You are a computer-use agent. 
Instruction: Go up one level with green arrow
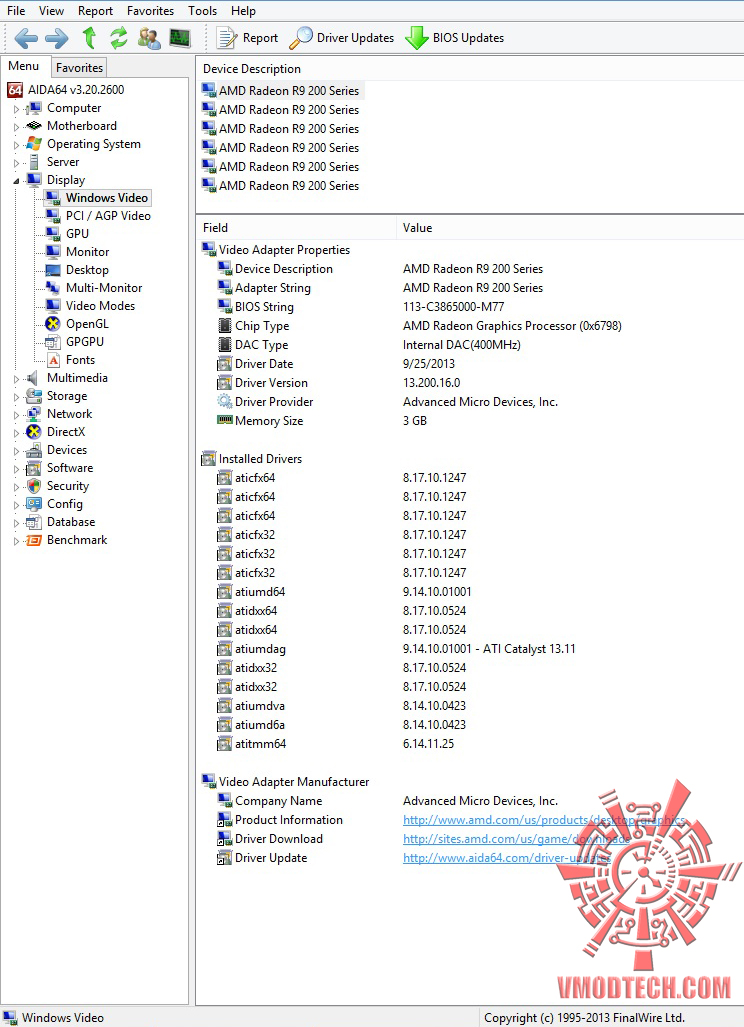[x=89, y=38]
